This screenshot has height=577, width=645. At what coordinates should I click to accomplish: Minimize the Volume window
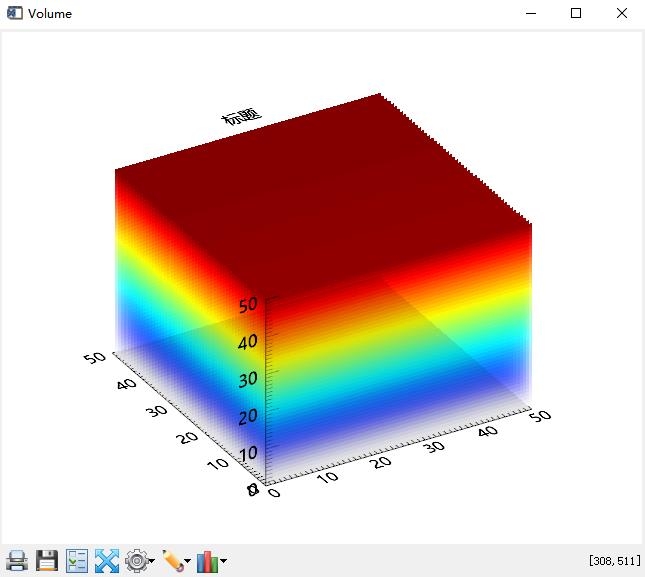pos(530,14)
